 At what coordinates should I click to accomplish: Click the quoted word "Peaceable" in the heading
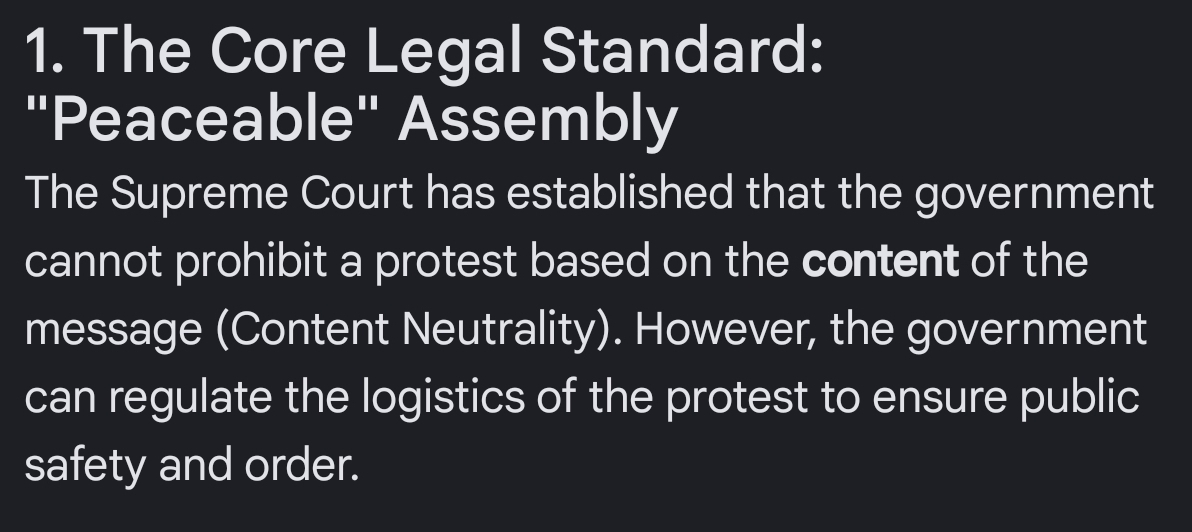[x=202, y=118]
